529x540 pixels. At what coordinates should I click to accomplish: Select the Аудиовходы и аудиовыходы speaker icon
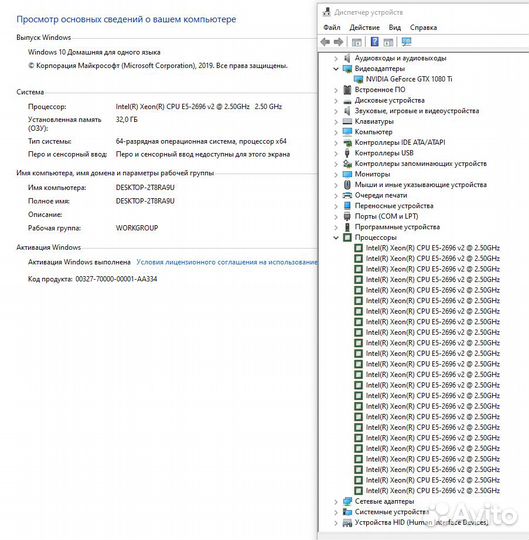(x=347, y=58)
